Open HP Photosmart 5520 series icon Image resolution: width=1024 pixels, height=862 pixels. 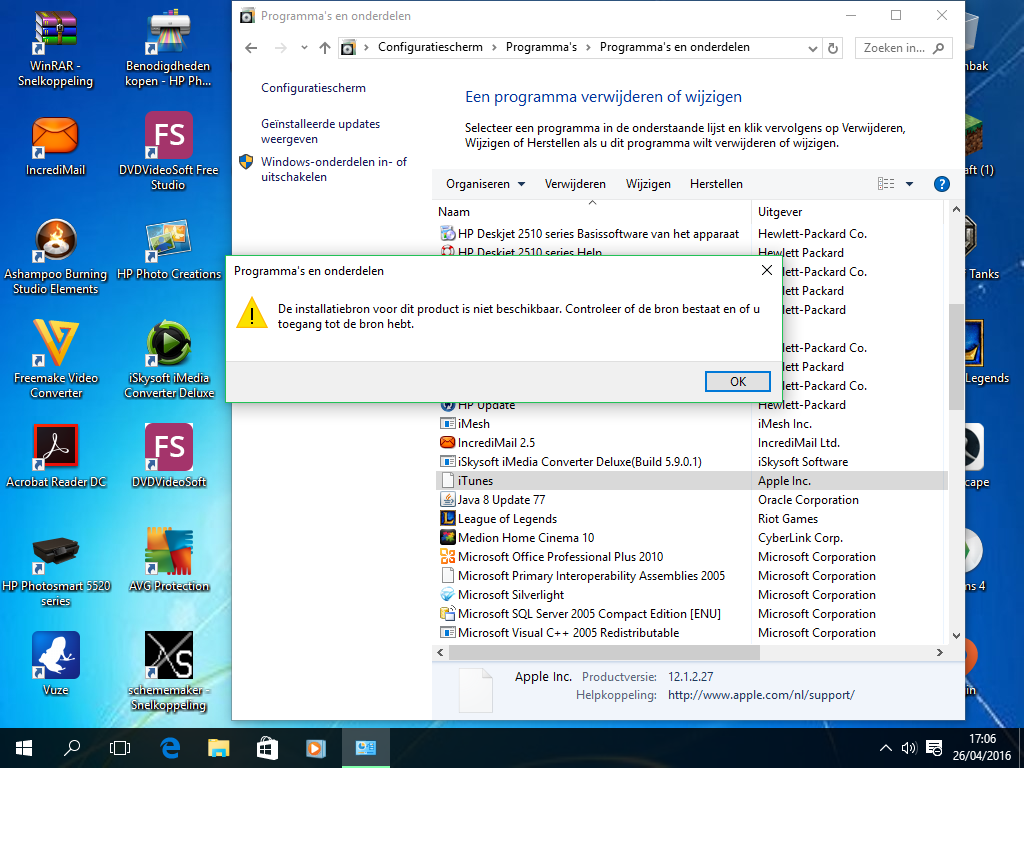click(x=56, y=570)
